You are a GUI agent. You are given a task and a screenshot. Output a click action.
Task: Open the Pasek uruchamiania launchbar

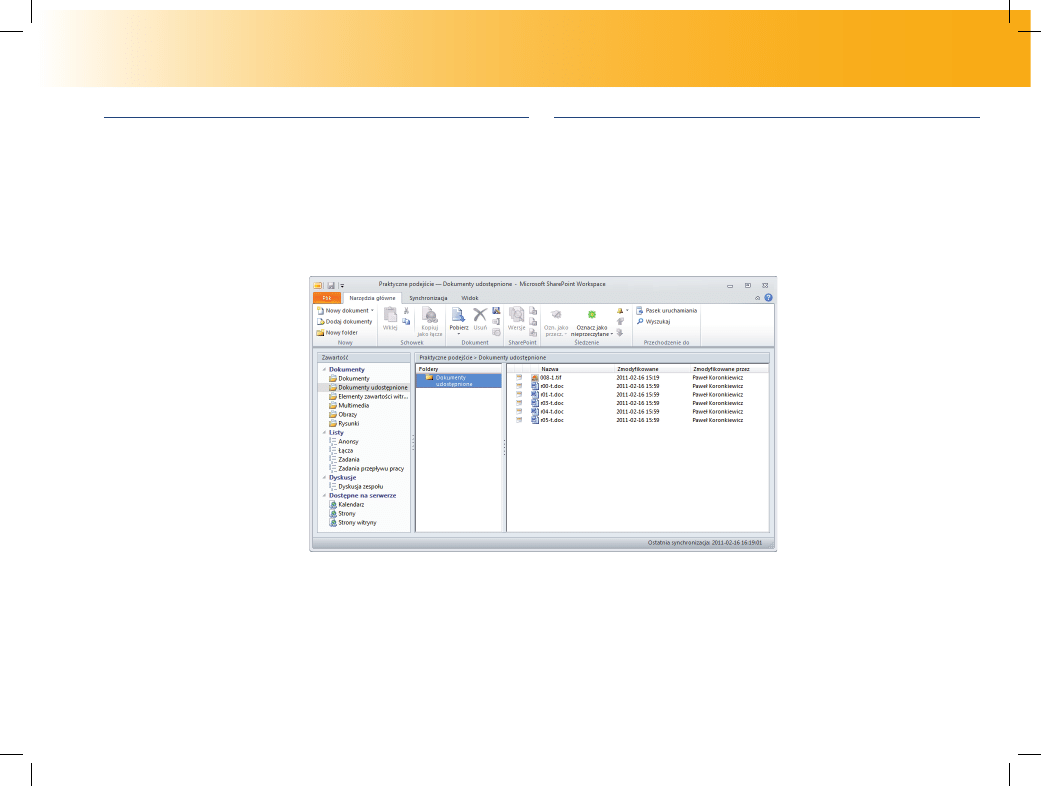pos(666,311)
